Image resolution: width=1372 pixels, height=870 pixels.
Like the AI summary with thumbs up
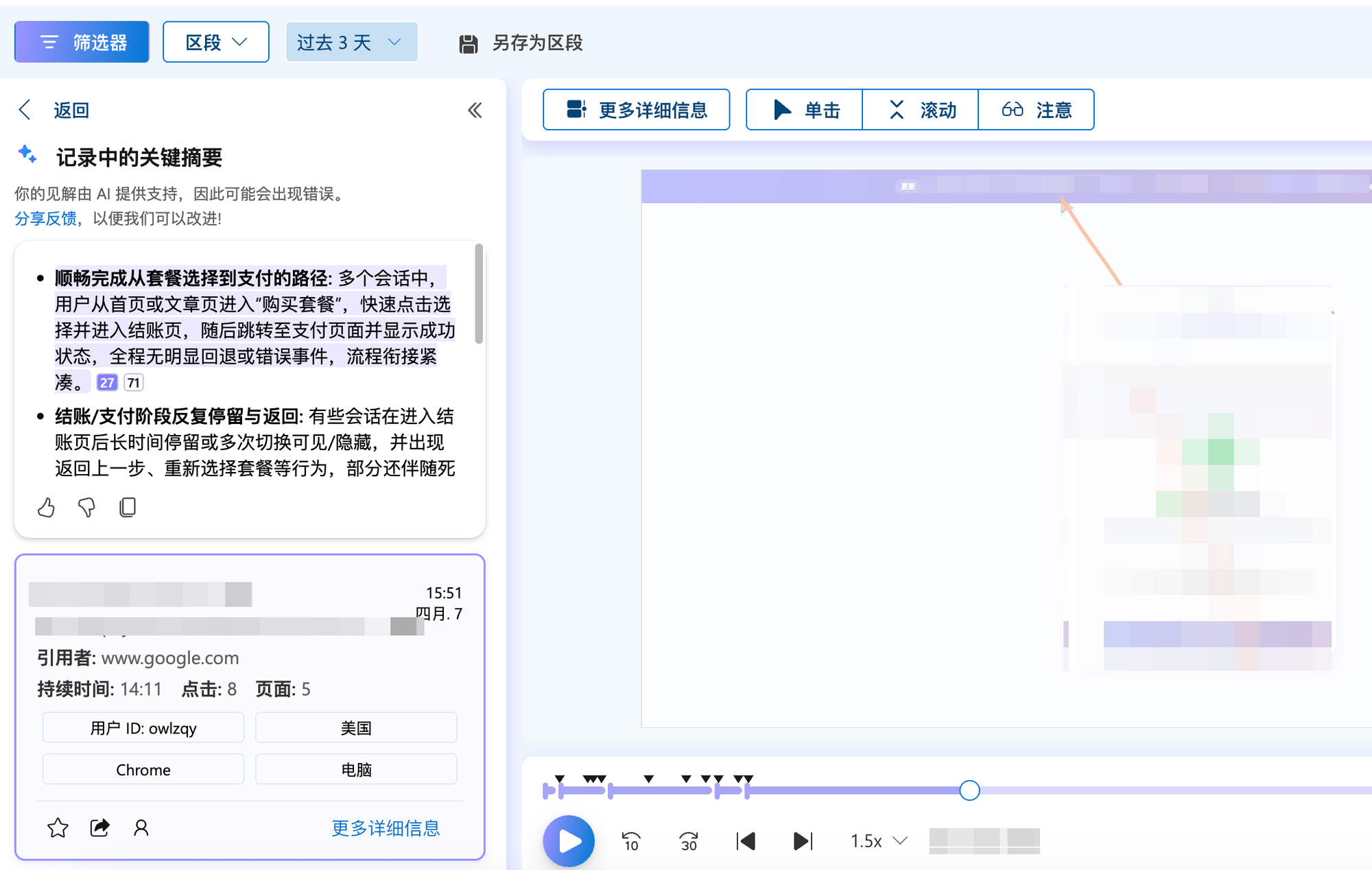tap(46, 508)
